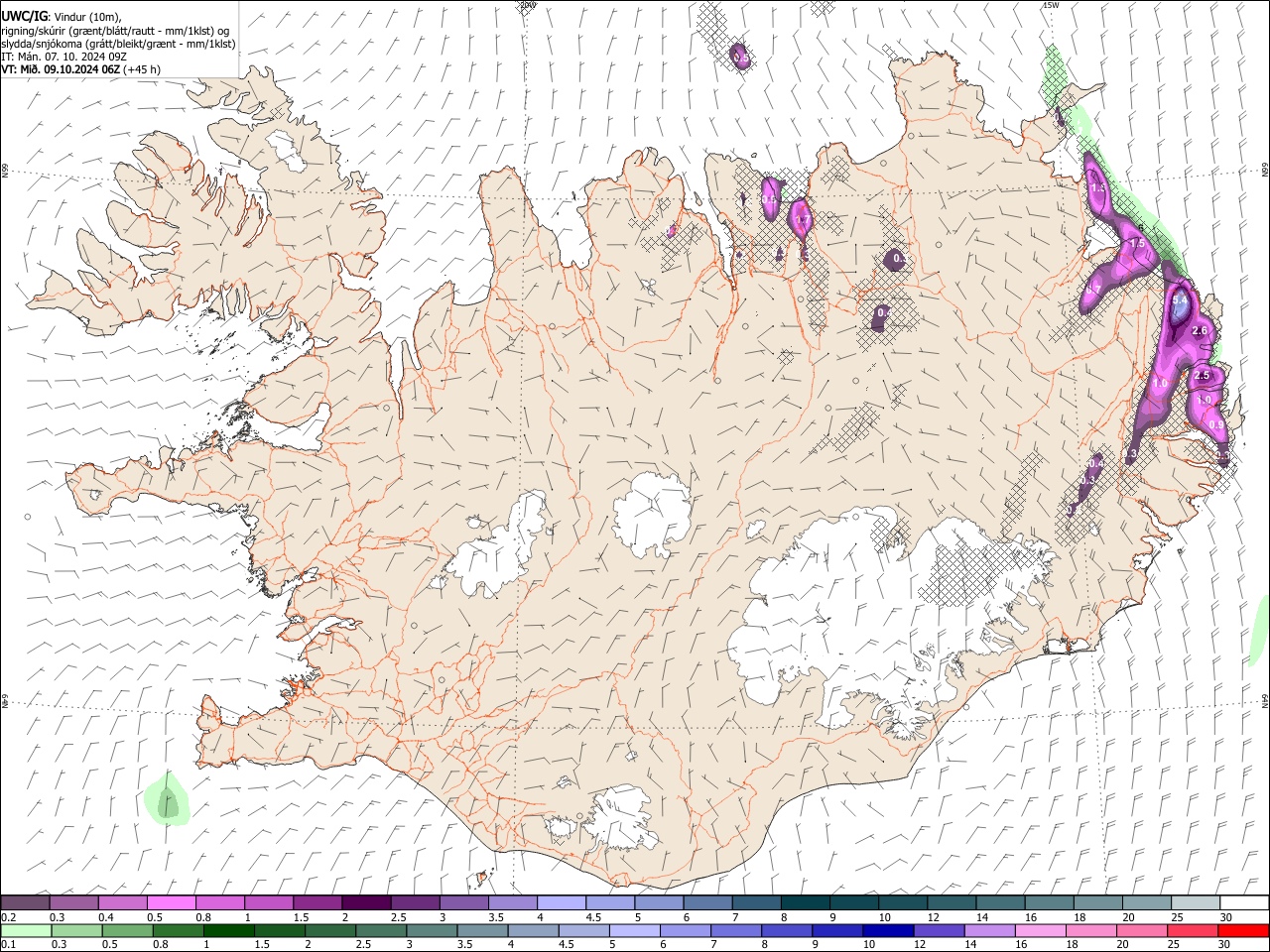Image resolution: width=1270 pixels, height=952 pixels.
Task: Click the 25 label in the snow legend row
Action: [1177, 917]
